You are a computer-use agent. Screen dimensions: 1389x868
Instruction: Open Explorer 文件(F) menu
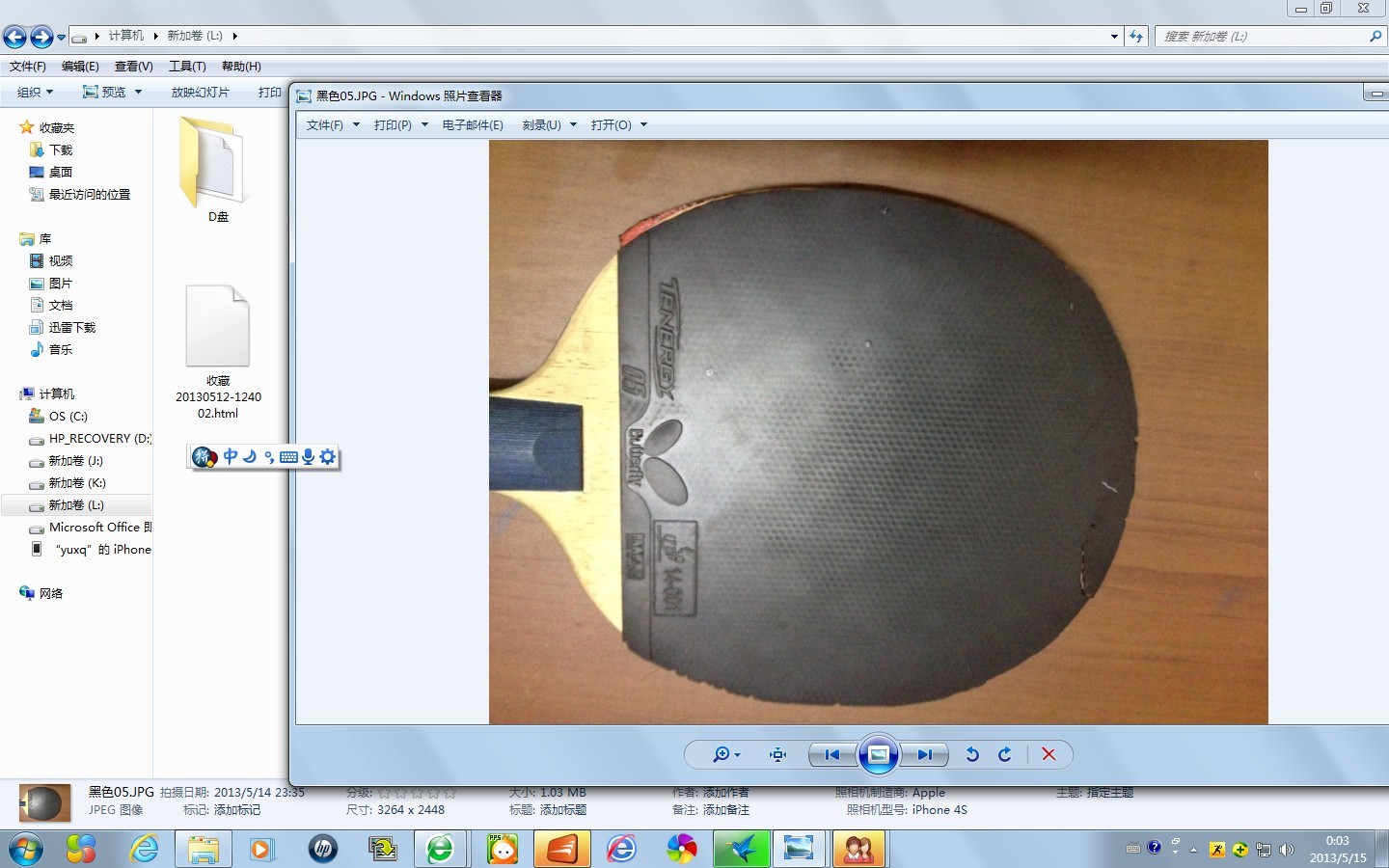pos(28,67)
